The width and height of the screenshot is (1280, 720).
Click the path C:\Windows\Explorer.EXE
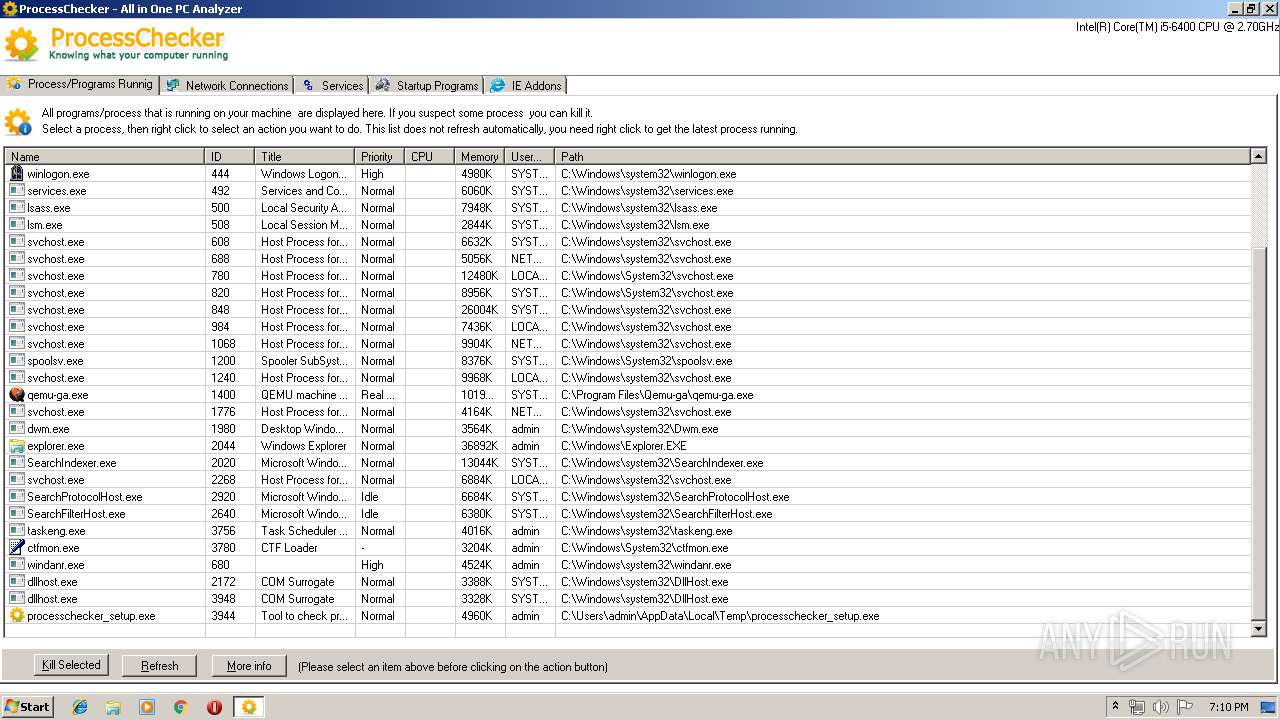(624, 446)
